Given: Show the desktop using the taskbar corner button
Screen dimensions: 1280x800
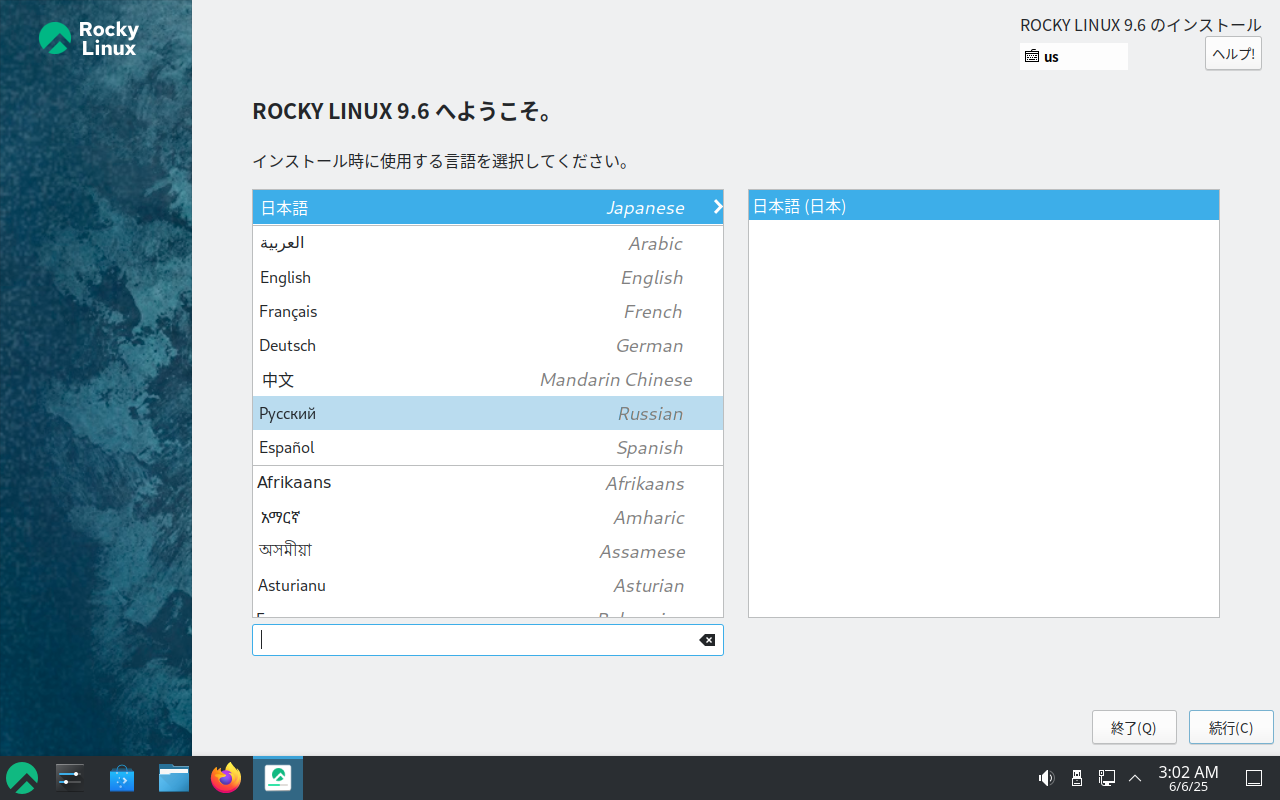Looking at the screenshot, I should click(x=1254, y=778).
